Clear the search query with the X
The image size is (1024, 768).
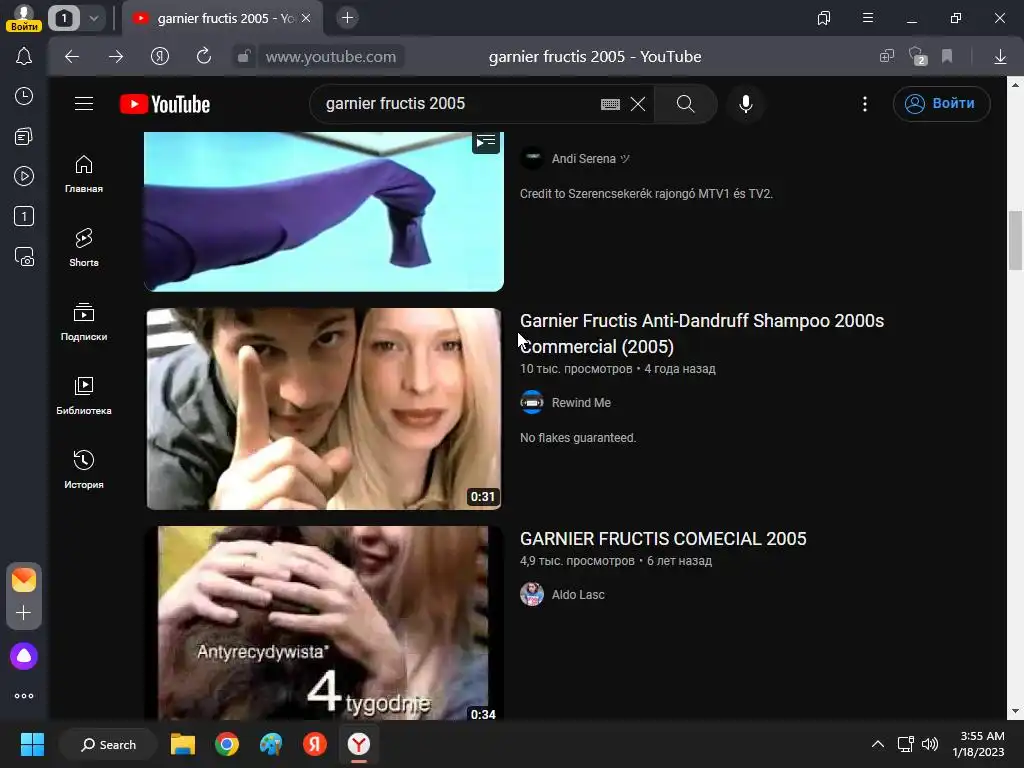638,104
